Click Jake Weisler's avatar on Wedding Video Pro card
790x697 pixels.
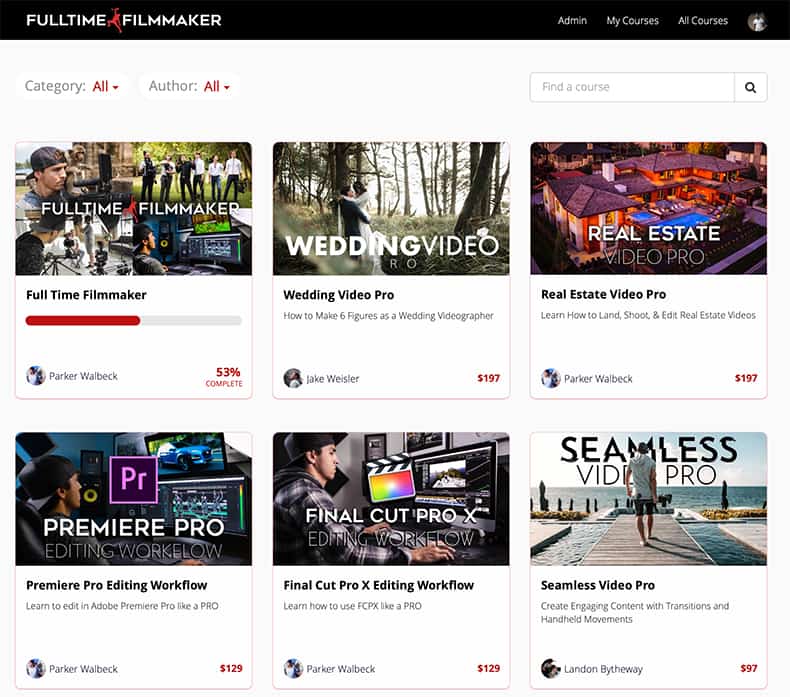(x=293, y=378)
